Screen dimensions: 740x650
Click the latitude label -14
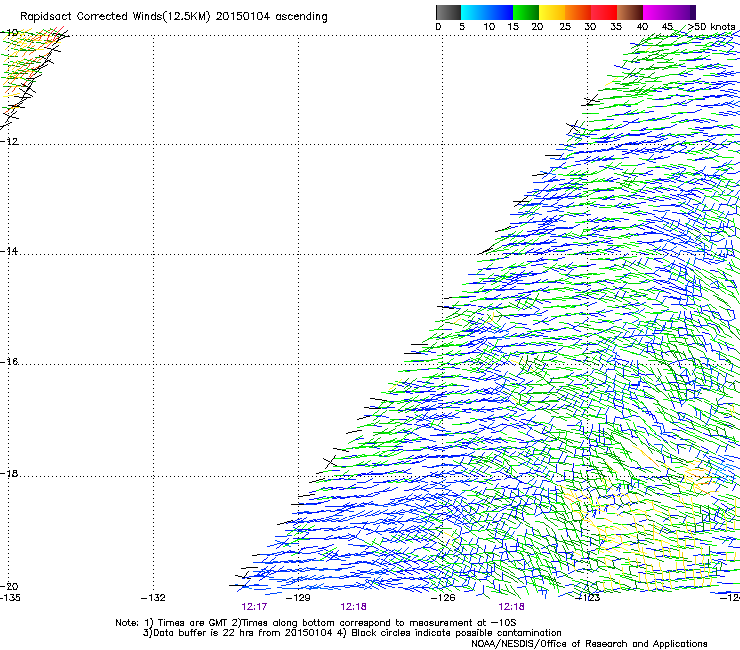point(9,251)
